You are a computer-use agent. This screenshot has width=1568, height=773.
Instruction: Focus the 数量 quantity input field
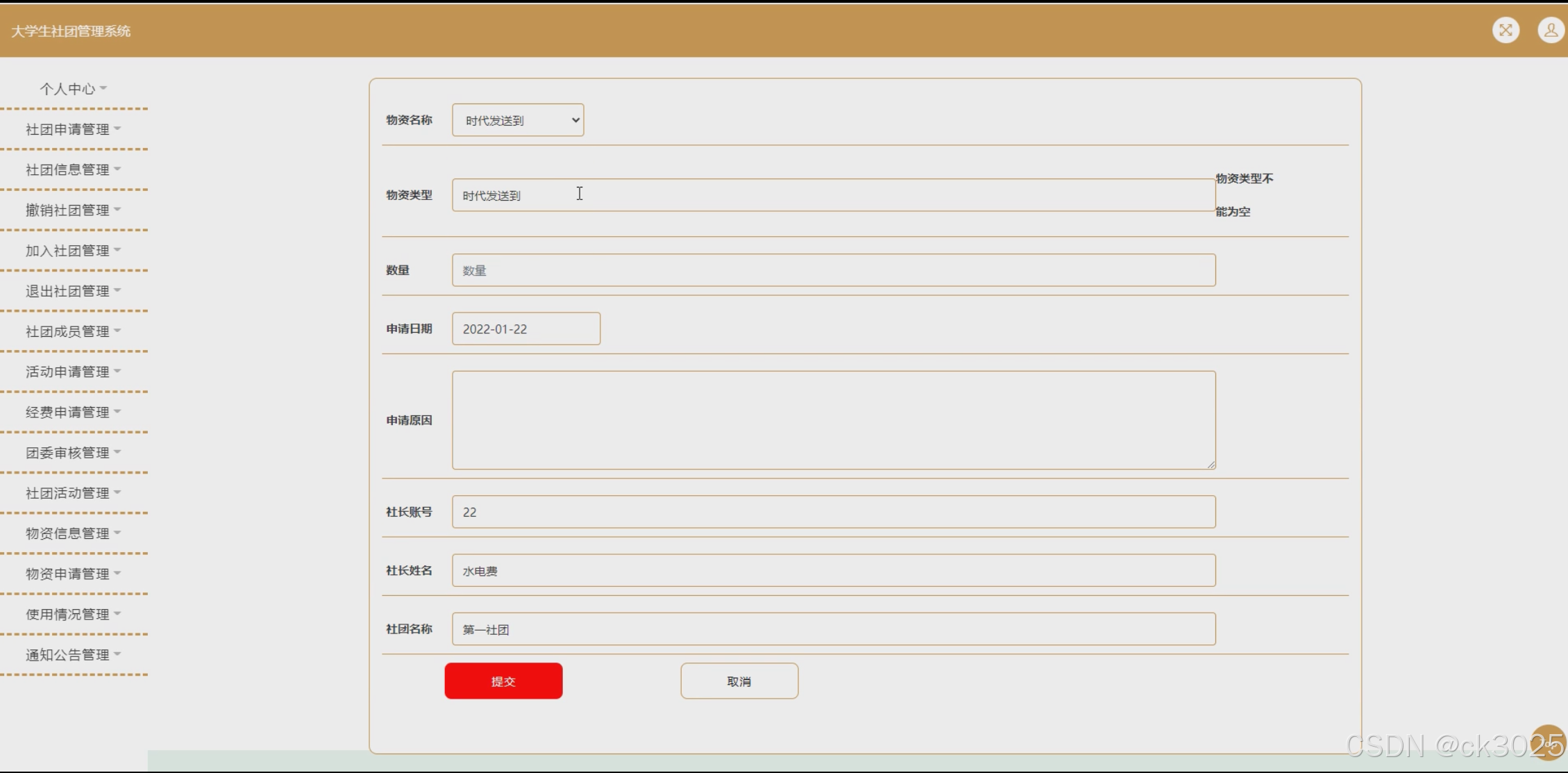(x=833, y=270)
